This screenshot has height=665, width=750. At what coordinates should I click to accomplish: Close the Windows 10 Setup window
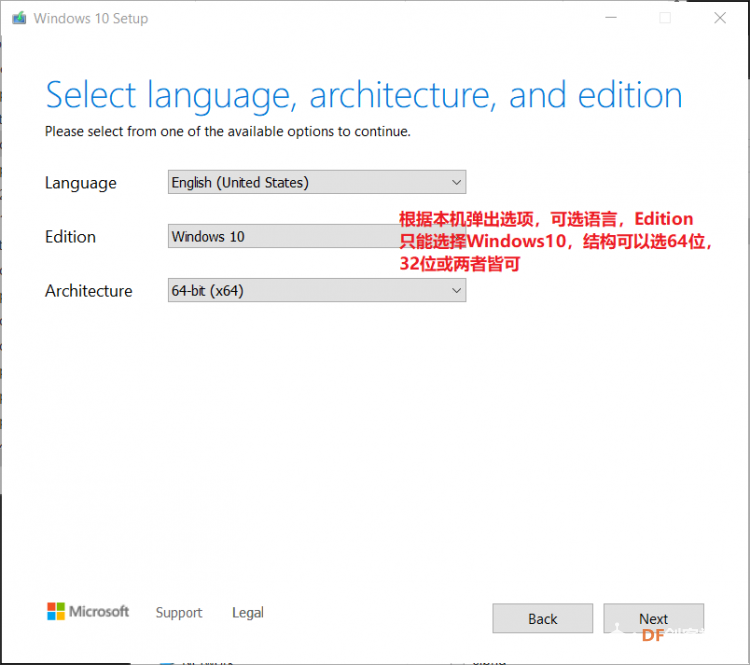tap(720, 18)
